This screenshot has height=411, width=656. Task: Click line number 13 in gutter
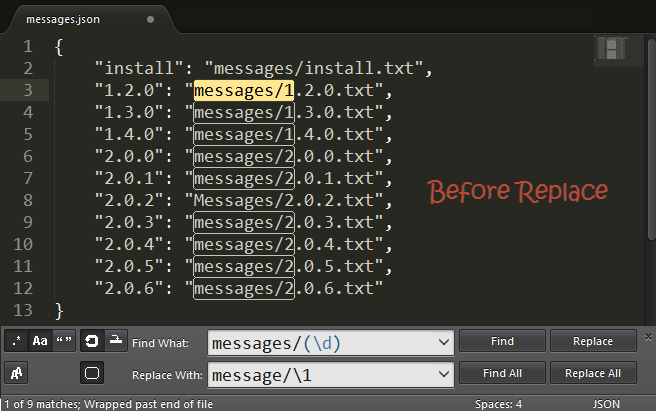pyautogui.click(x=23, y=311)
